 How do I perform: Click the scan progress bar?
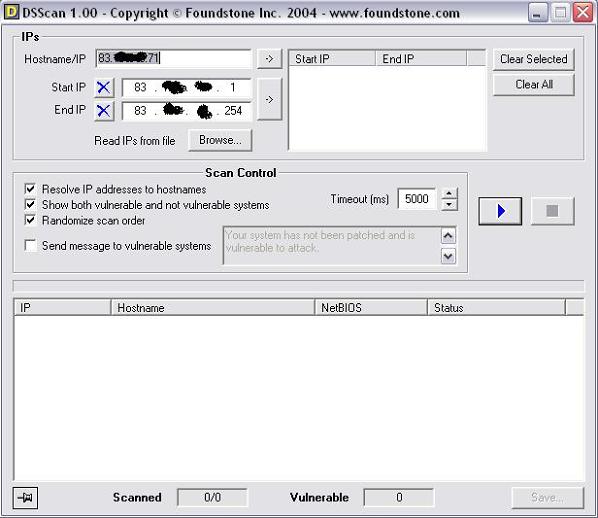(298, 286)
